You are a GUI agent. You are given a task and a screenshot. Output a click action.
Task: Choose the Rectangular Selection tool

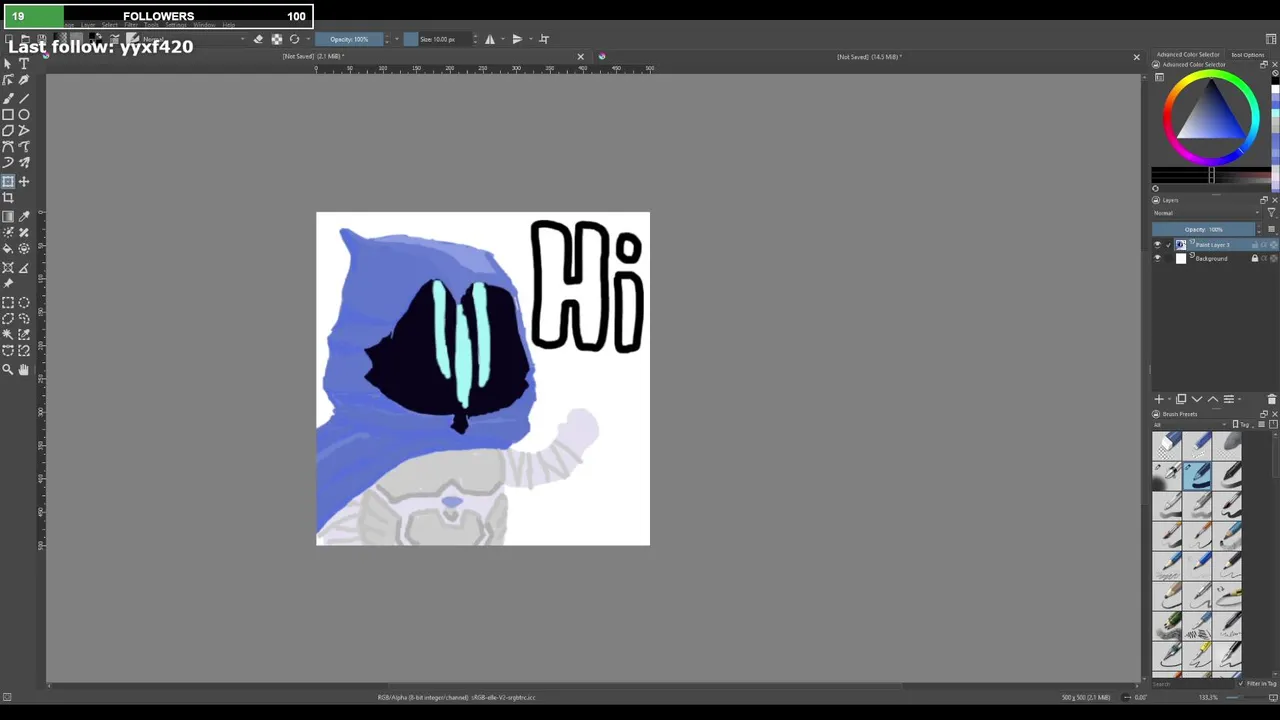pyautogui.click(x=8, y=302)
